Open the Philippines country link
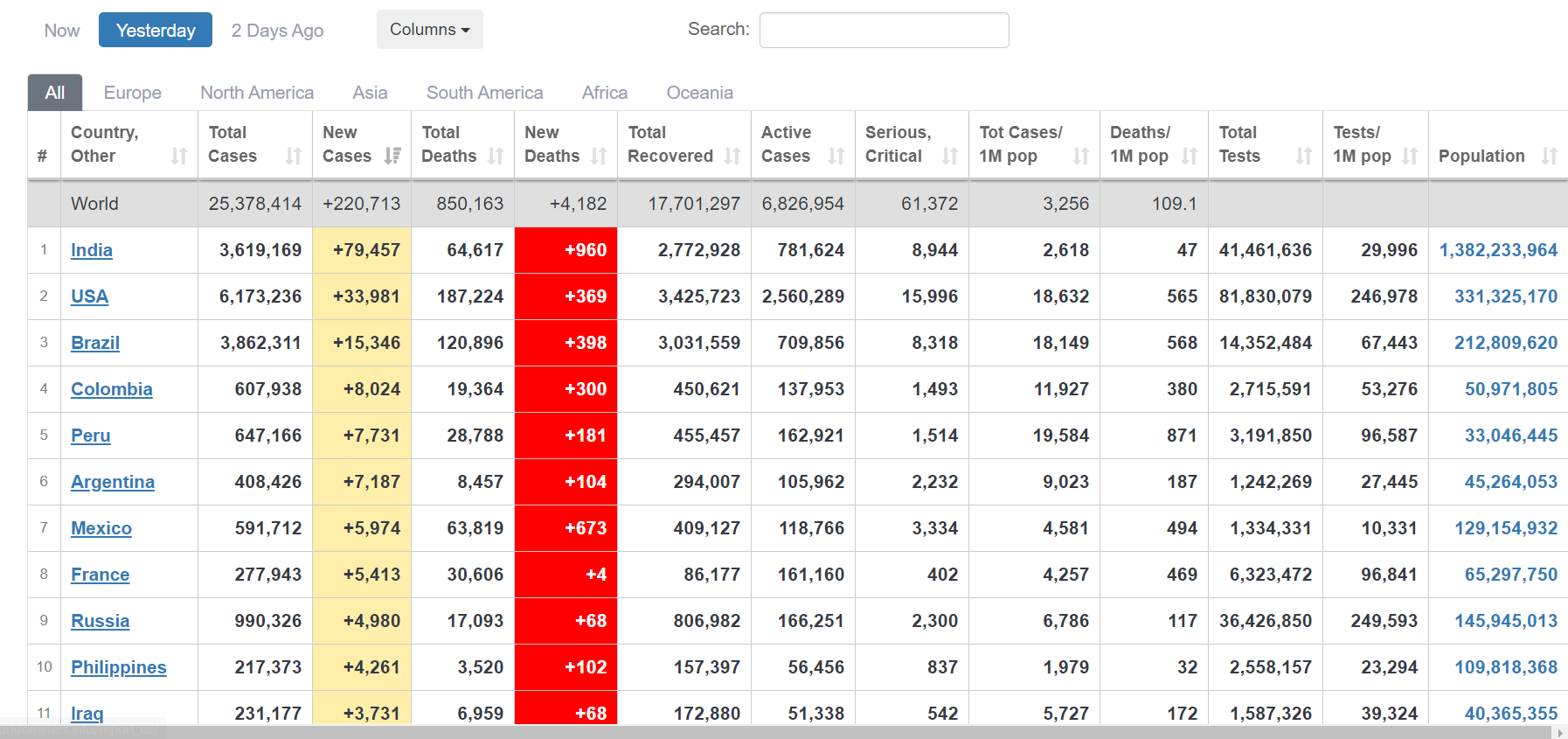This screenshot has width=1568, height=739. pyautogui.click(x=119, y=667)
